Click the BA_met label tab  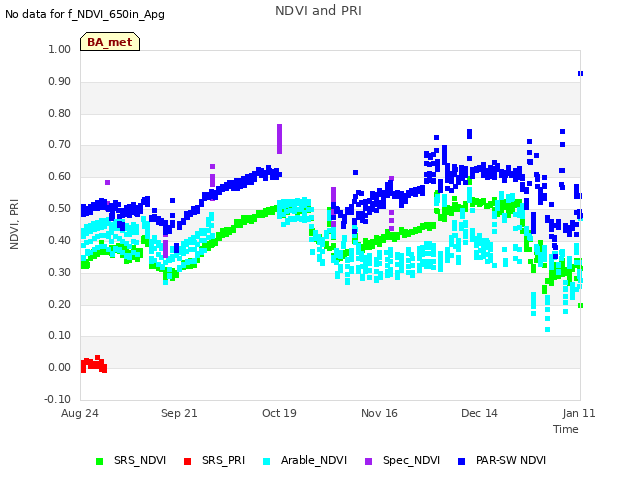point(110,42)
